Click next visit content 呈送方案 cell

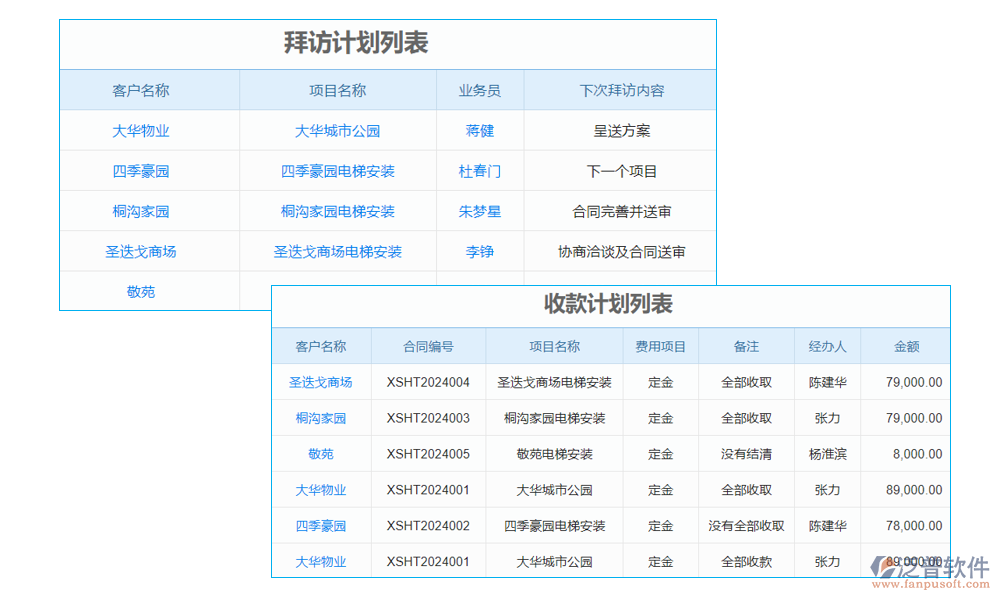click(x=621, y=130)
